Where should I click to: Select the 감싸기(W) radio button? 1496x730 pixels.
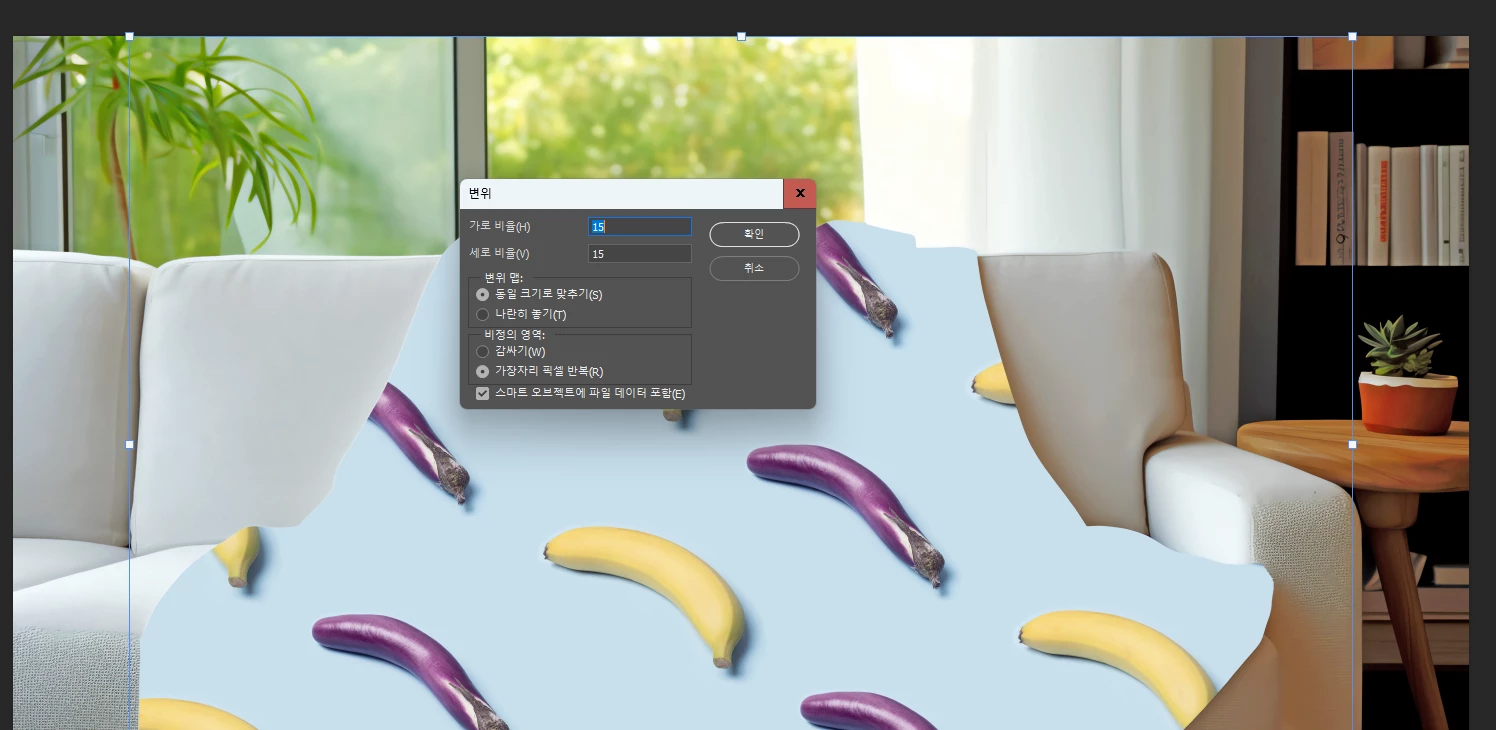[483, 352]
